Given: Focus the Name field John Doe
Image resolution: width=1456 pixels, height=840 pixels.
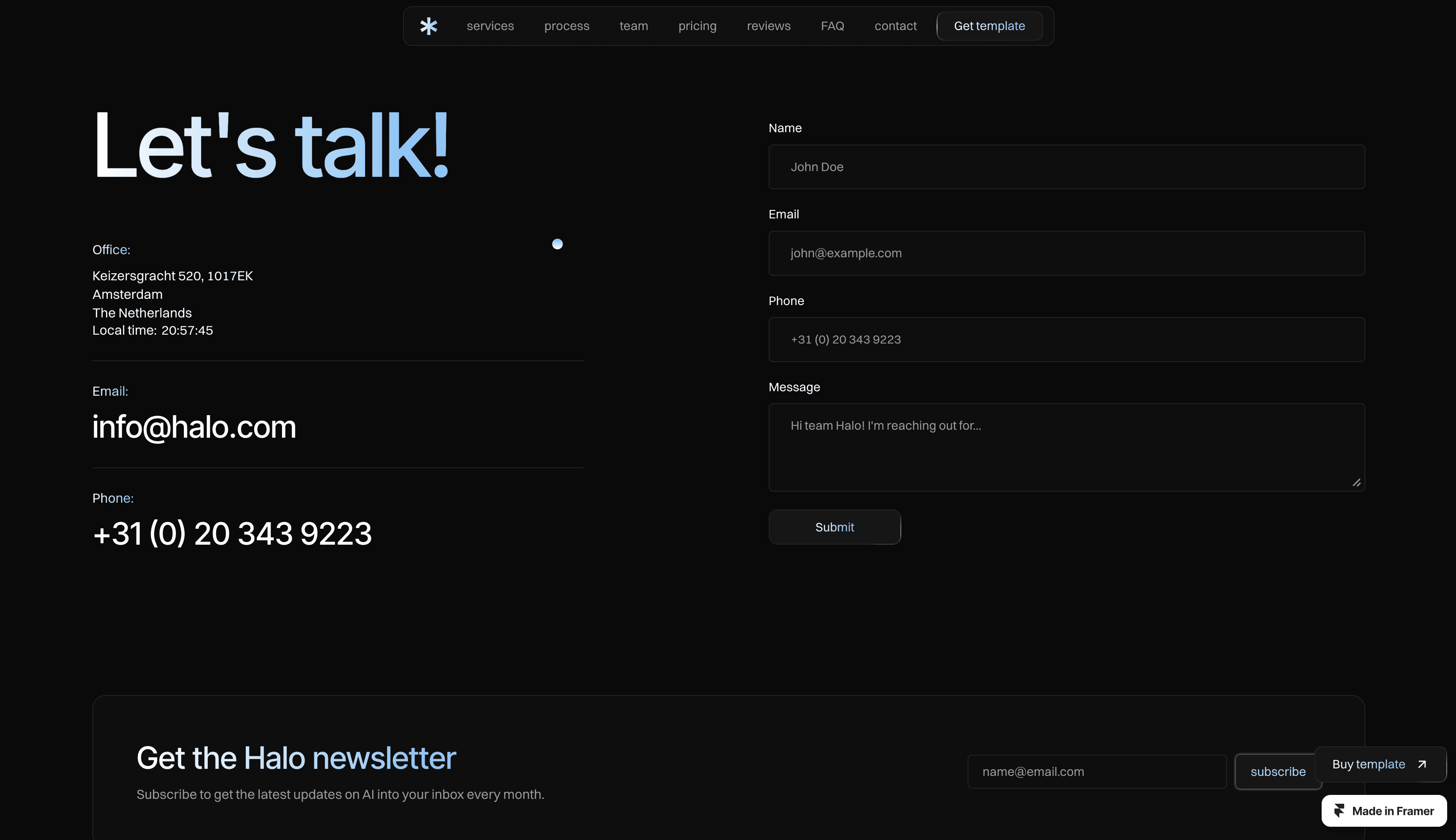Looking at the screenshot, I should click(1066, 167).
